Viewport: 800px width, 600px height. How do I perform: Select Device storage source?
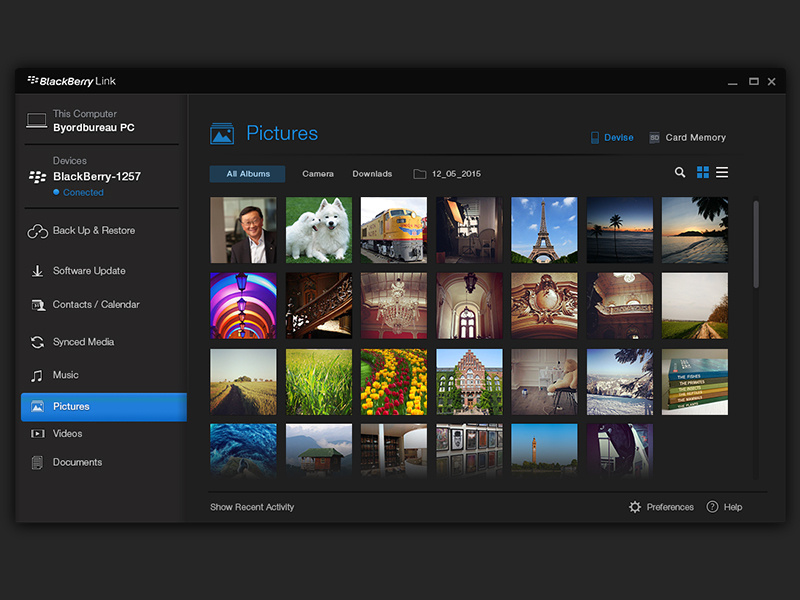(611, 138)
